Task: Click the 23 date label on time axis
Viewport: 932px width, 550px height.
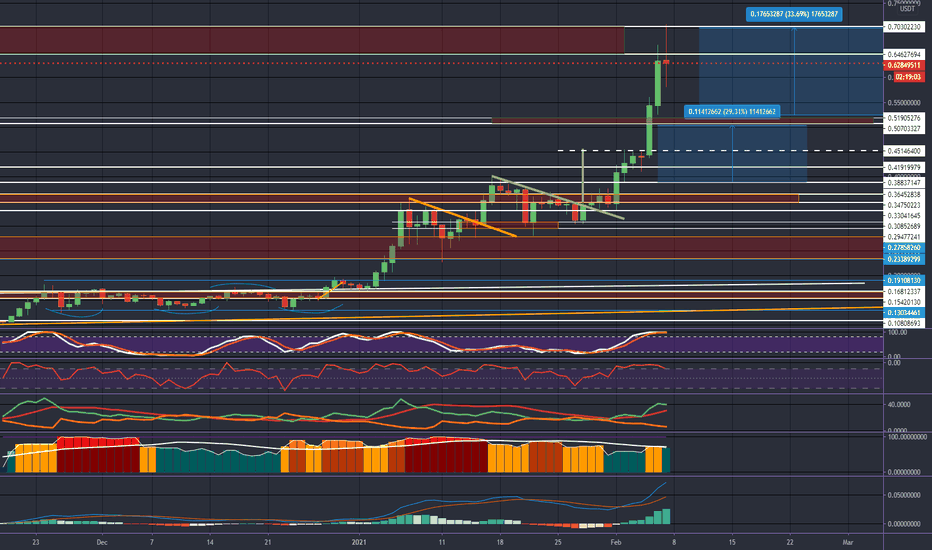Action: (x=36, y=542)
